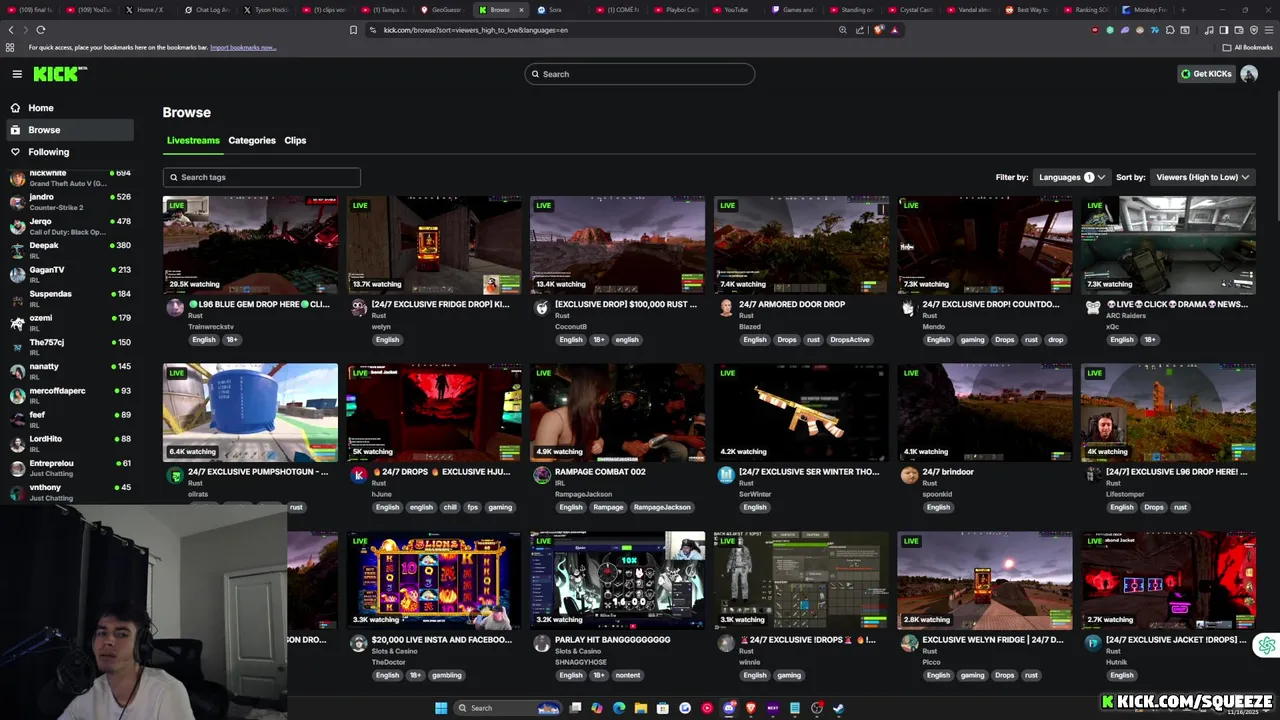Click the Brave Shields lion icon

879,30
